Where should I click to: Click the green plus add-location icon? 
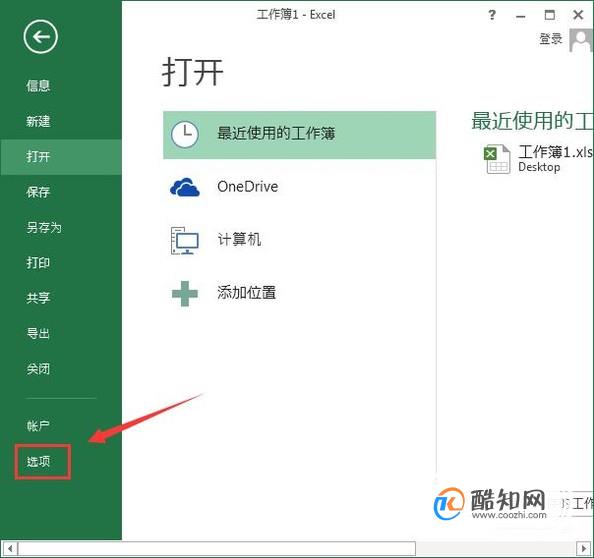click(x=185, y=294)
